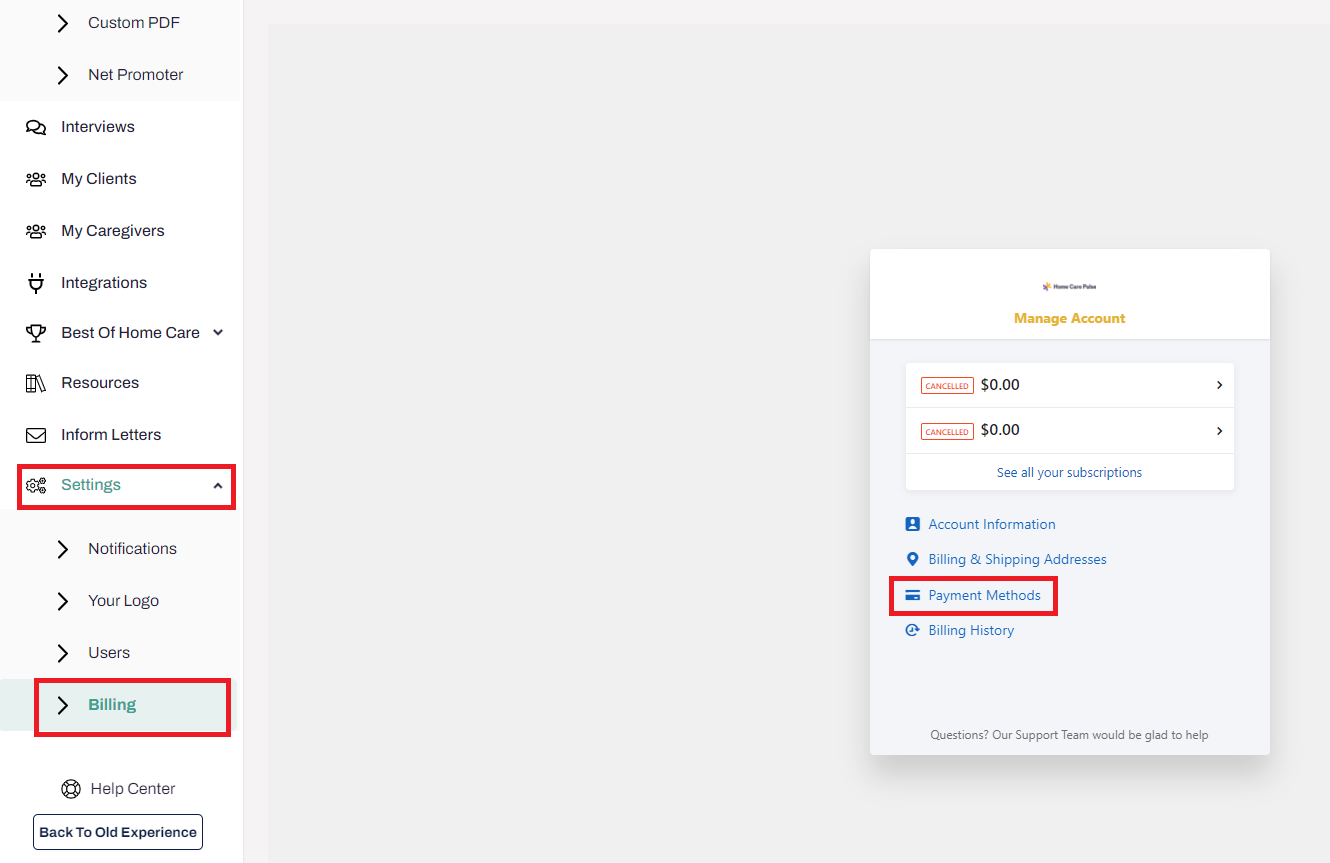
Task: Select the first CANCELLED subscription row
Action: [1069, 385]
